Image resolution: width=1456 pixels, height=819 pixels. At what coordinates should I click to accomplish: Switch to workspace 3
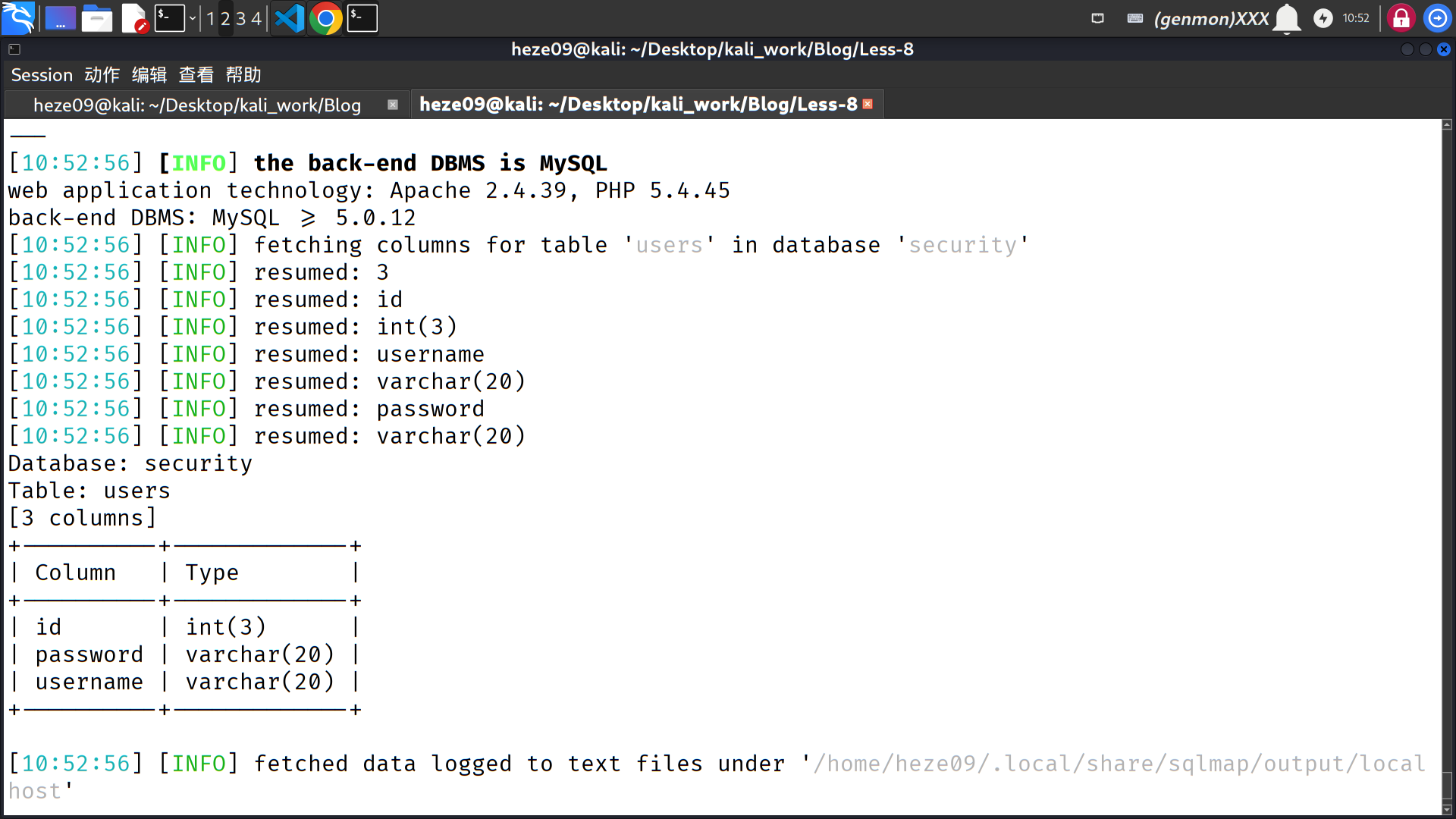point(240,18)
